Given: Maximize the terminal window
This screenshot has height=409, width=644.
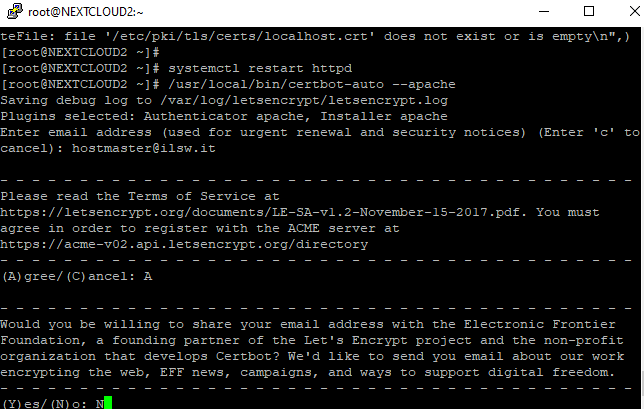Looking at the screenshot, I should coord(589,11).
